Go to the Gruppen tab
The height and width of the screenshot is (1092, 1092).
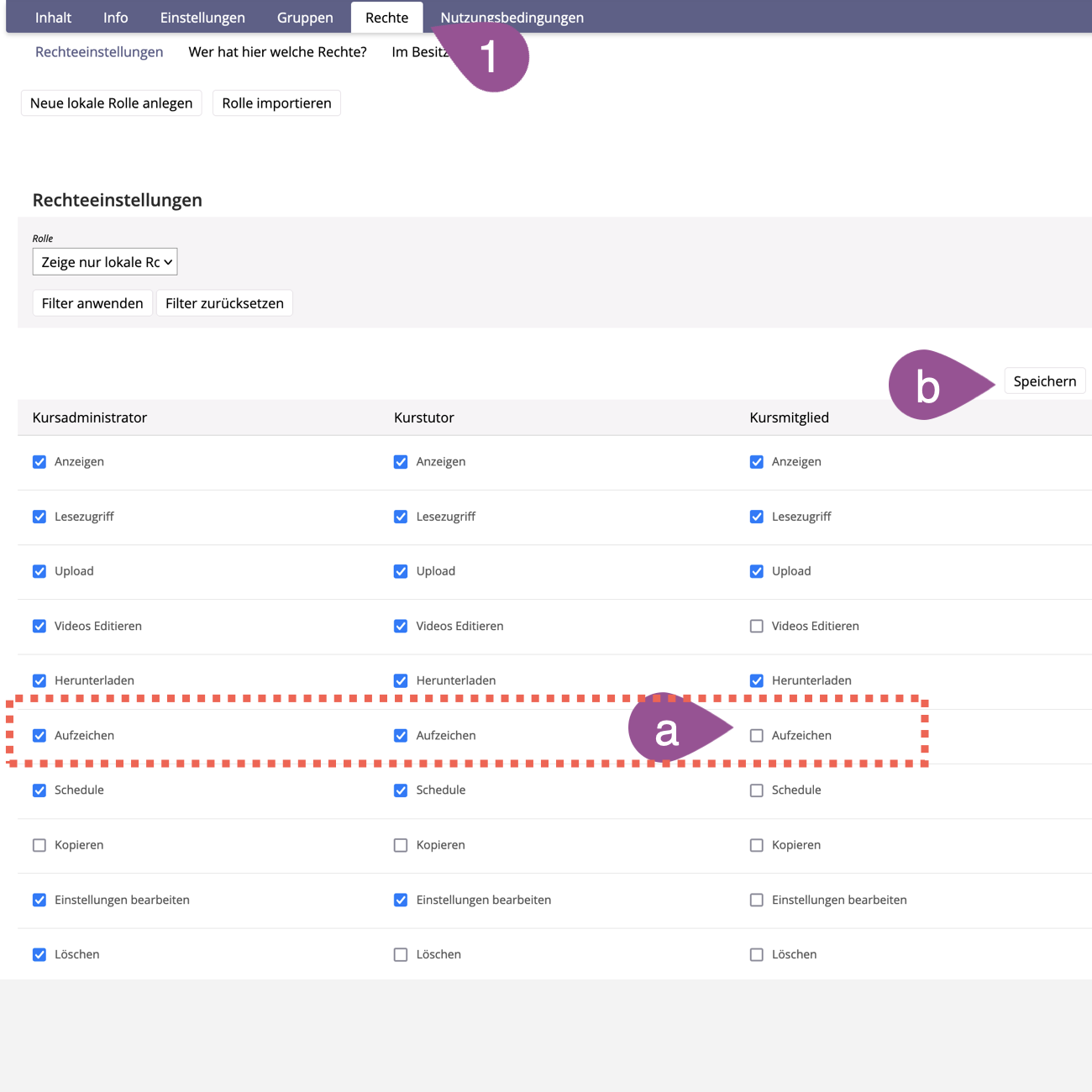305,18
